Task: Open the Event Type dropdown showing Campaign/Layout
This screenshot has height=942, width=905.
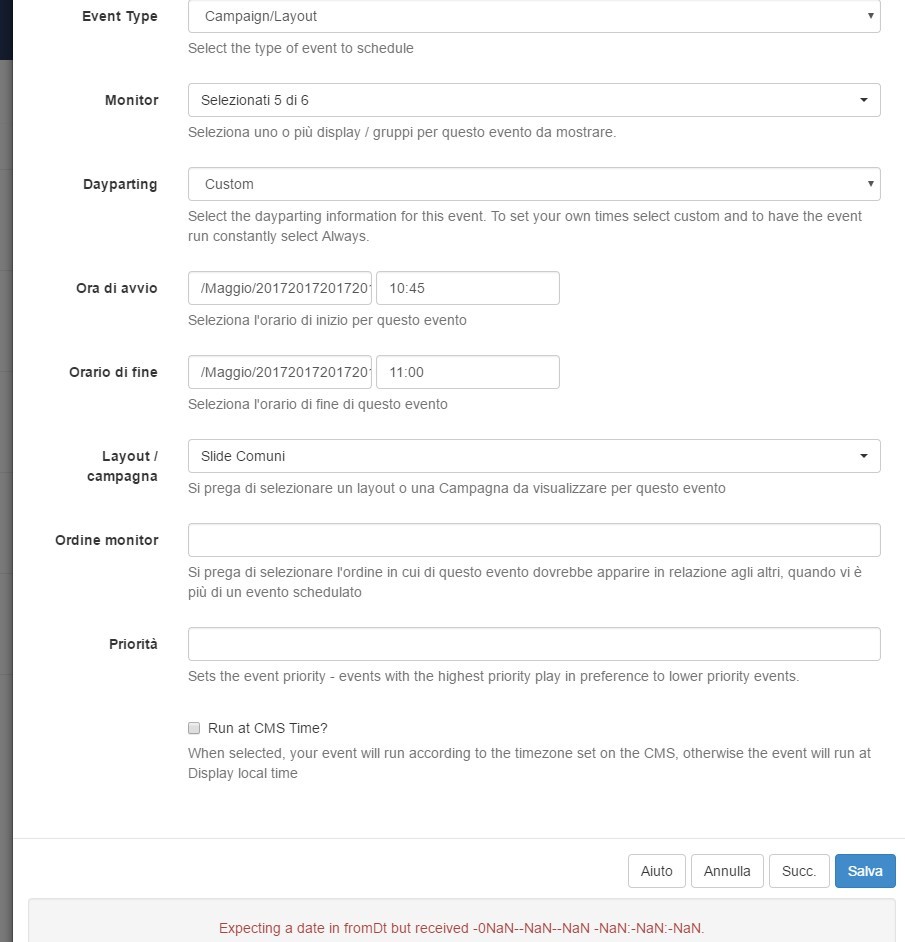Action: tap(534, 16)
